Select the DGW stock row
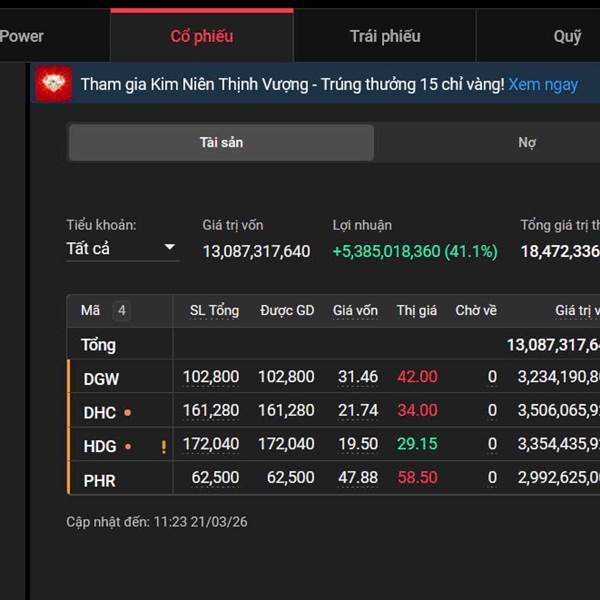Screen dimensions: 600x600 pos(101,378)
